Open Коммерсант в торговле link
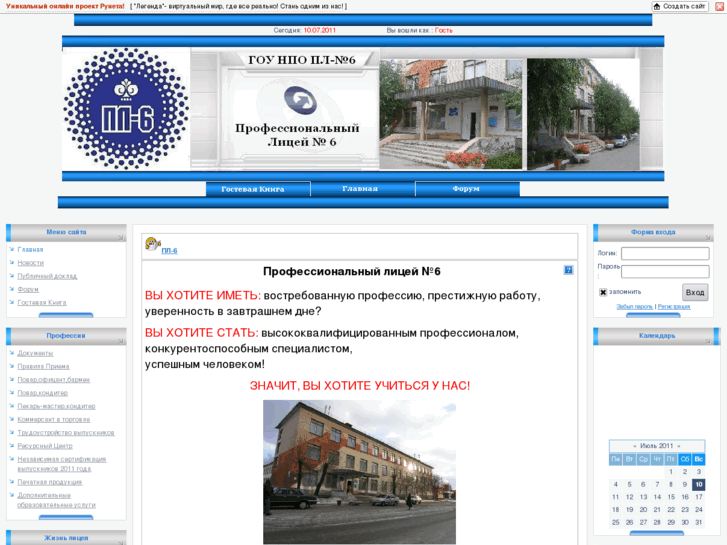 click(x=54, y=420)
